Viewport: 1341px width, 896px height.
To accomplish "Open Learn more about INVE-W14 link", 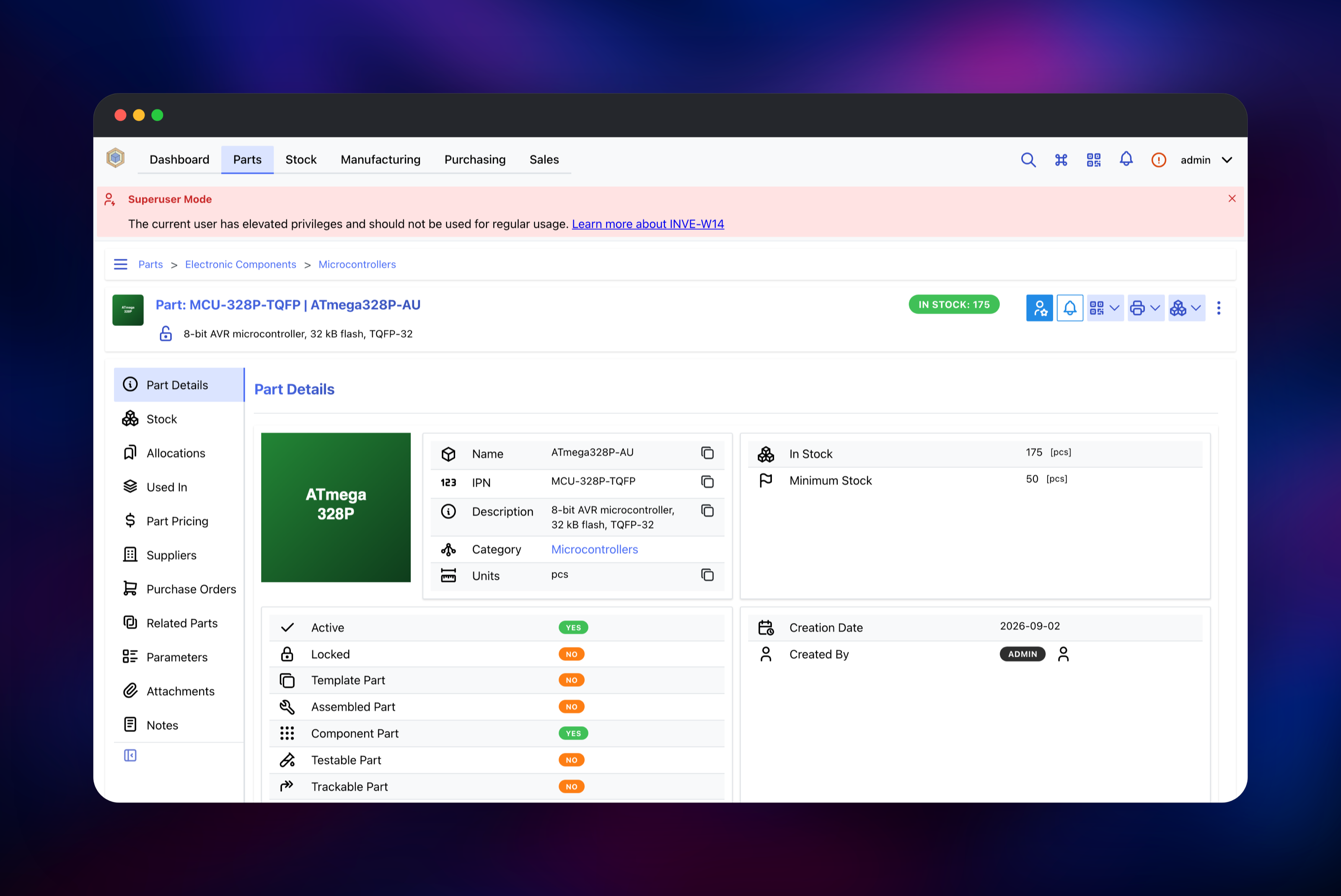I will point(647,224).
